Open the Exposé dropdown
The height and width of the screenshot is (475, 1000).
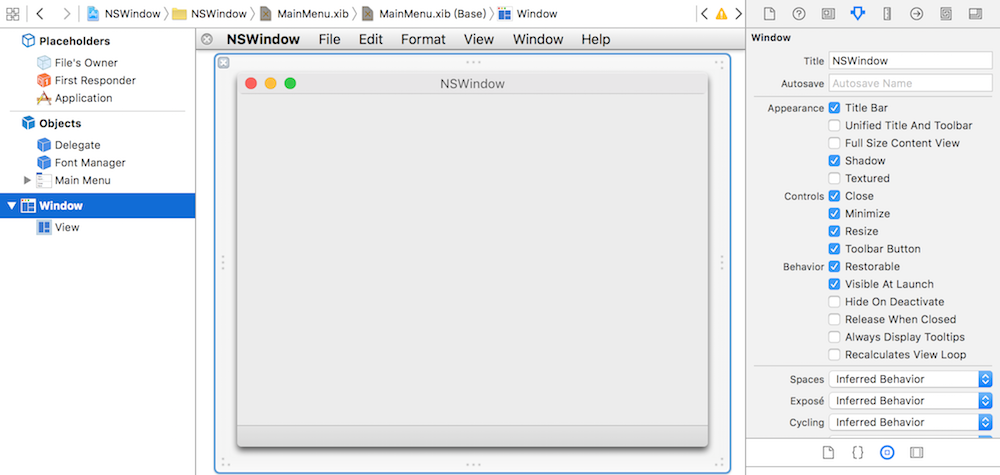tap(910, 401)
